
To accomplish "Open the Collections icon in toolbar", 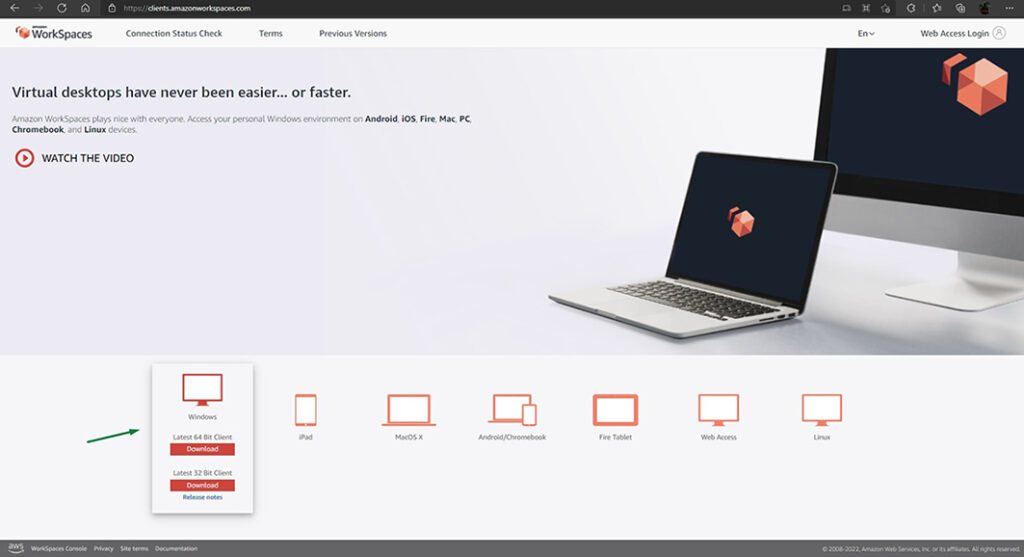I will coord(960,8).
